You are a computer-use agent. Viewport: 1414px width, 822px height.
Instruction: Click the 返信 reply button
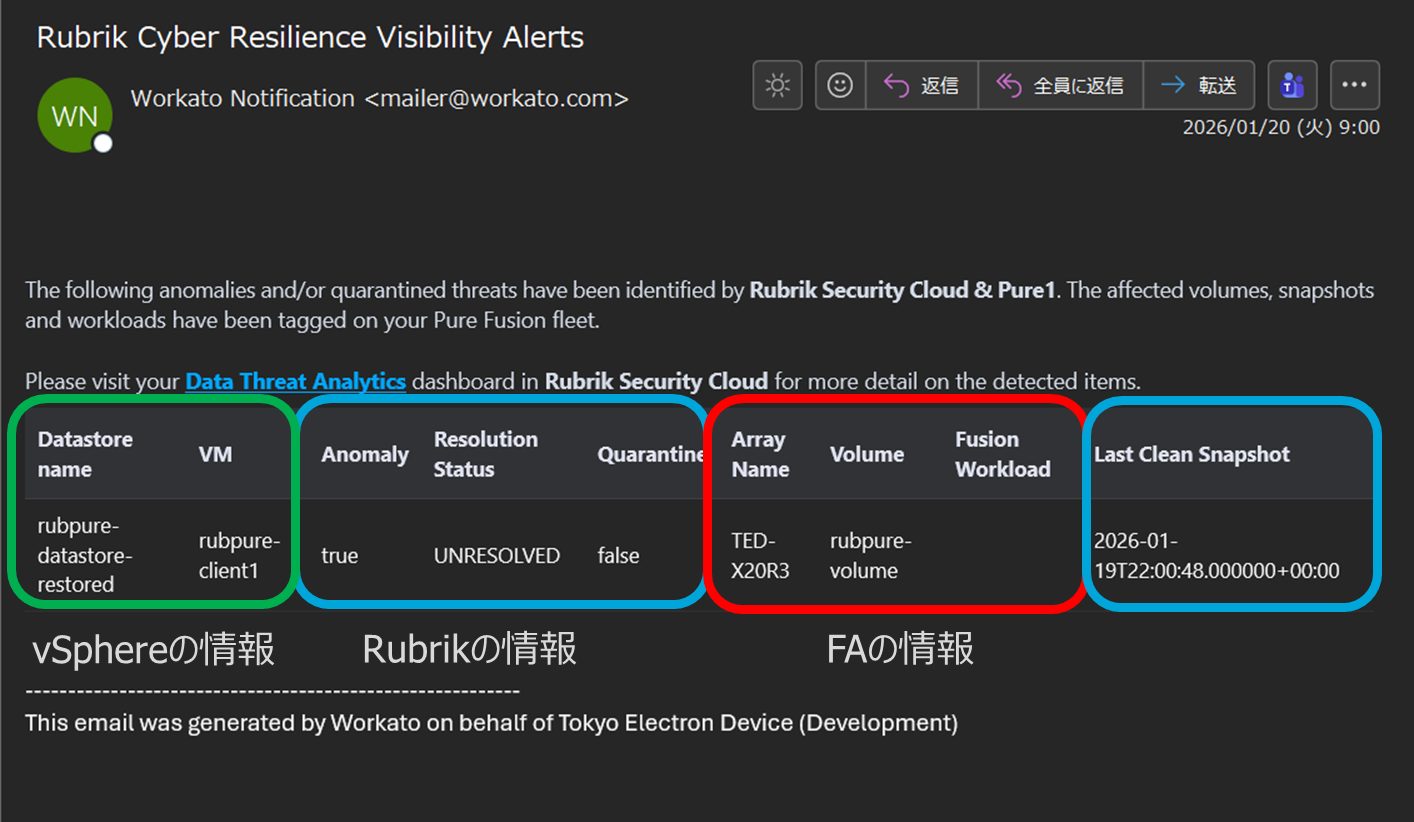[x=921, y=85]
